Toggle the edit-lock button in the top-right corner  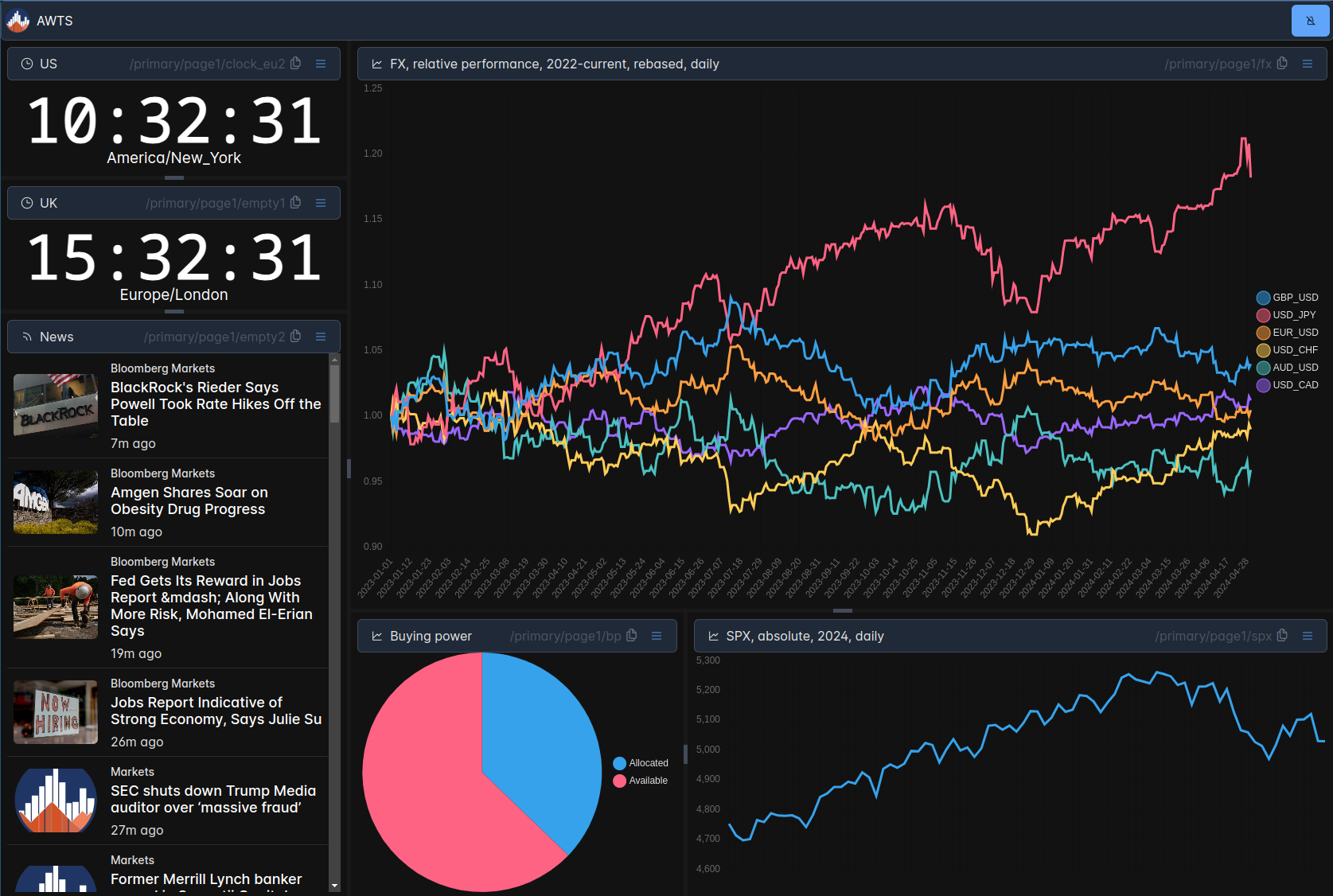click(x=1310, y=21)
